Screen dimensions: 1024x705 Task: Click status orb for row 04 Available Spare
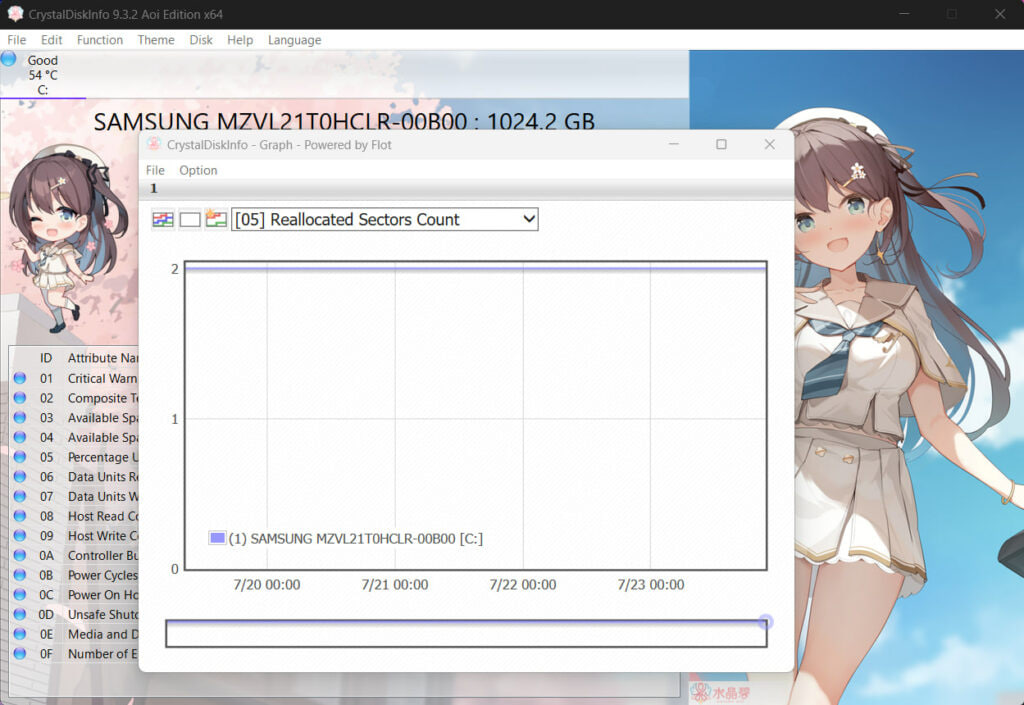click(x=20, y=437)
